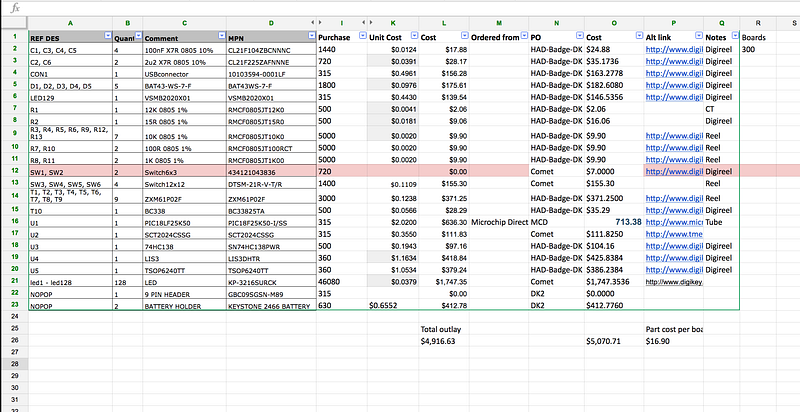The height and width of the screenshot is (412, 800).
Task: Select the Switch6x3 comment cell
Action: pos(185,172)
